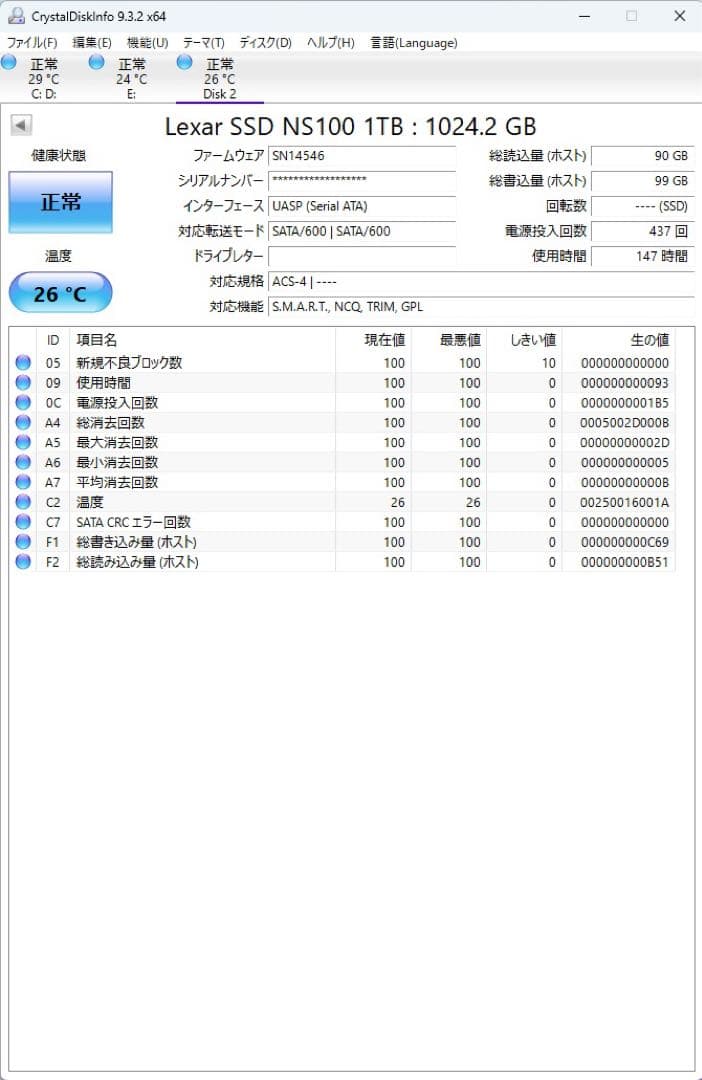Click status orb for attribute A5 row
This screenshot has width=702, height=1080.
coord(23,442)
